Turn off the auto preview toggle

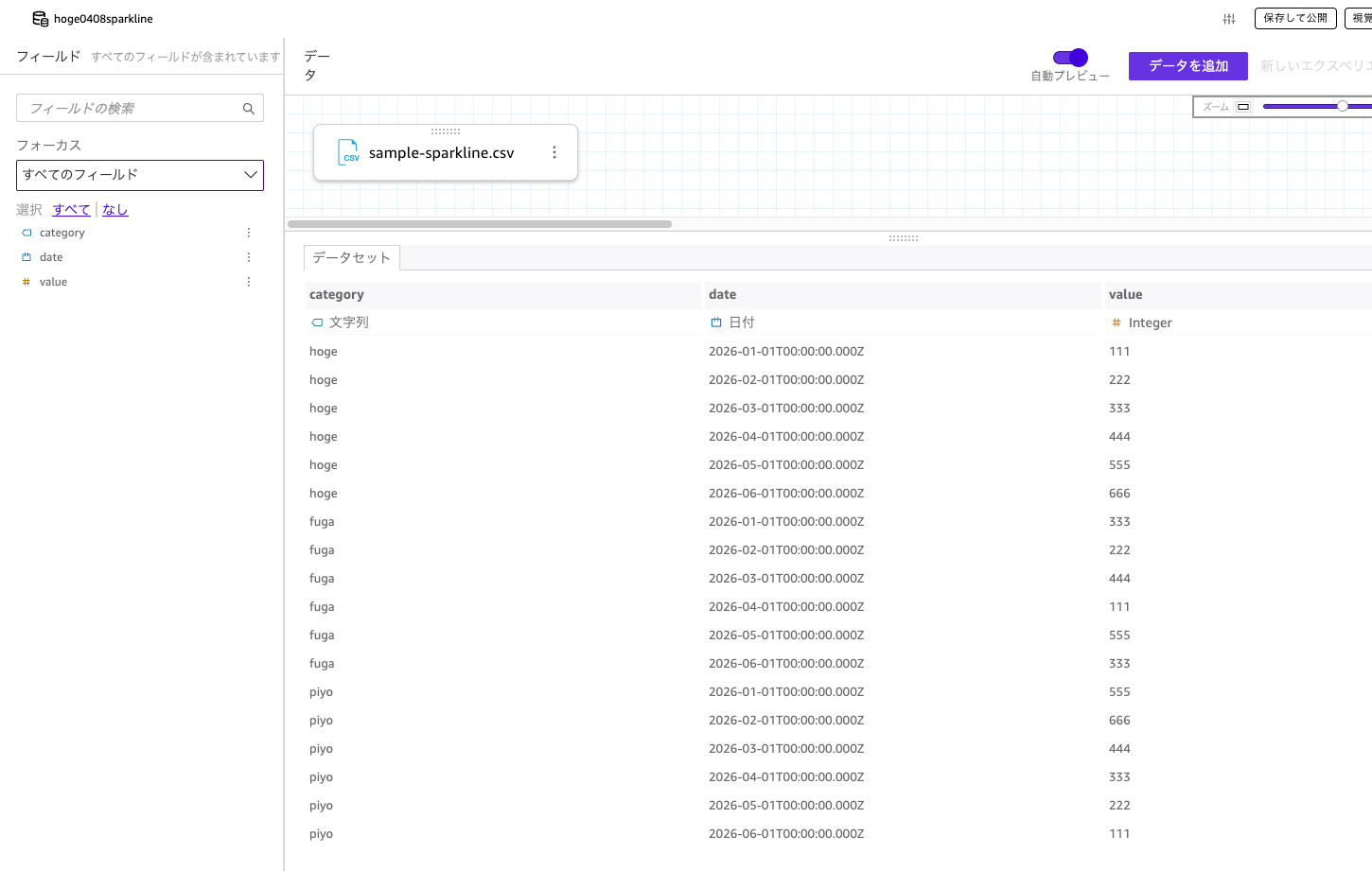[x=1070, y=58]
